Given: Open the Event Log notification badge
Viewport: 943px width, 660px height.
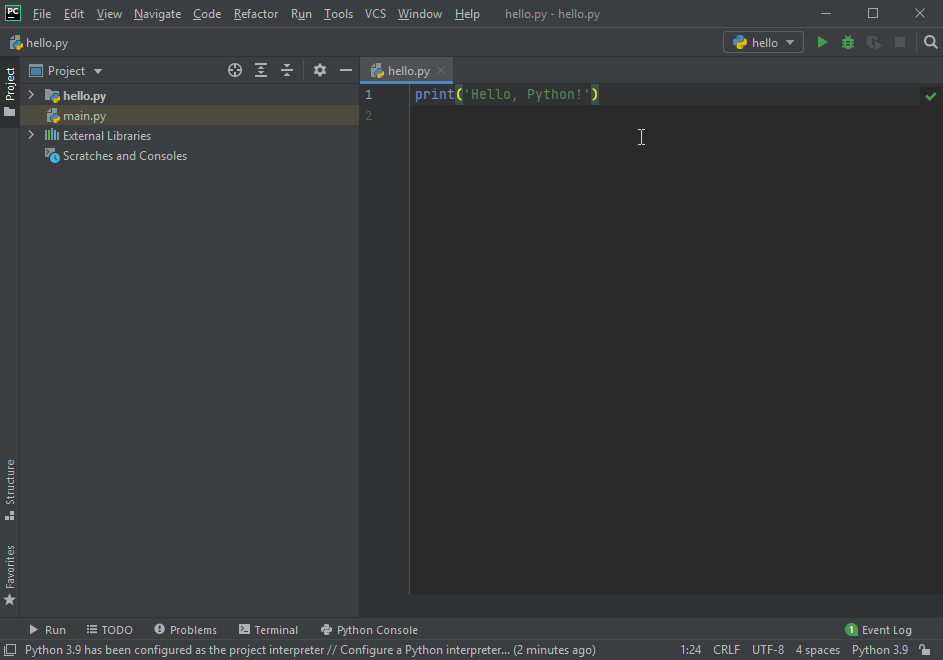Looking at the screenshot, I should (x=851, y=629).
